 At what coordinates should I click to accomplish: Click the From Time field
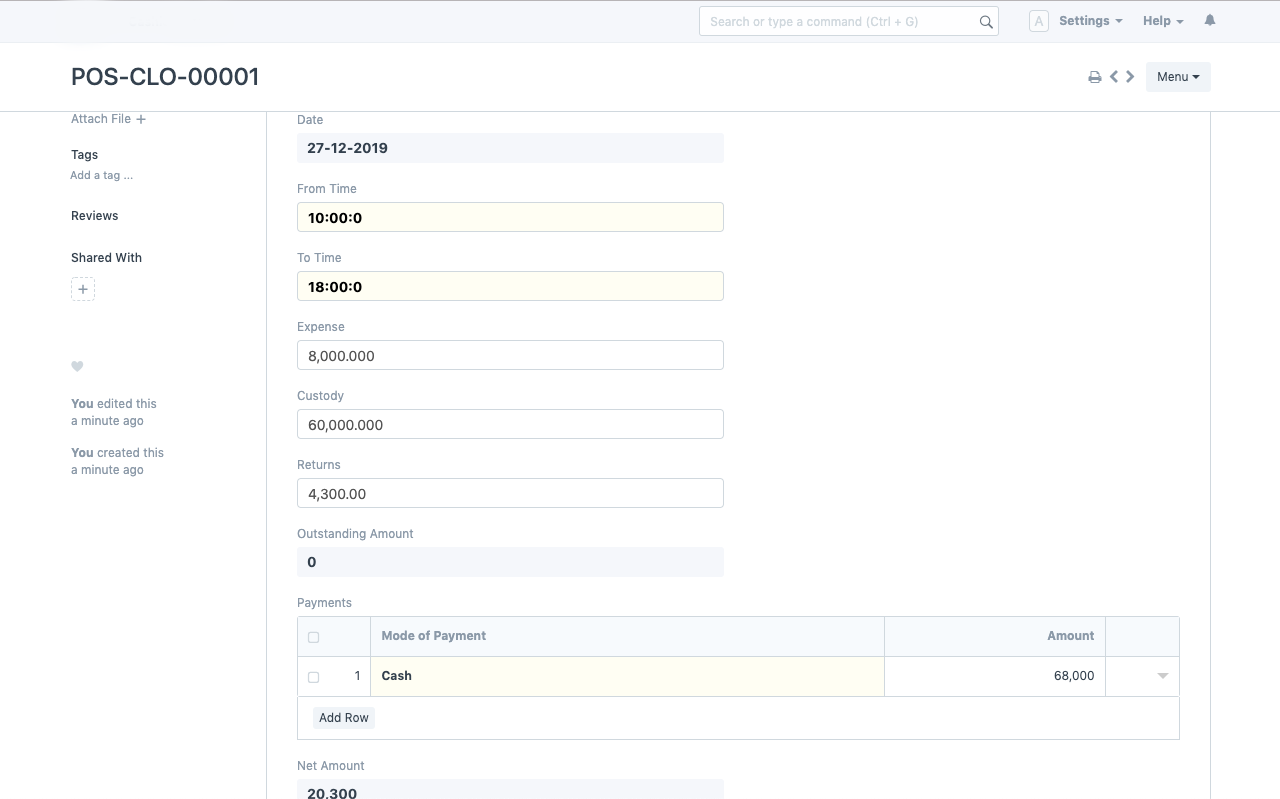(x=510, y=218)
